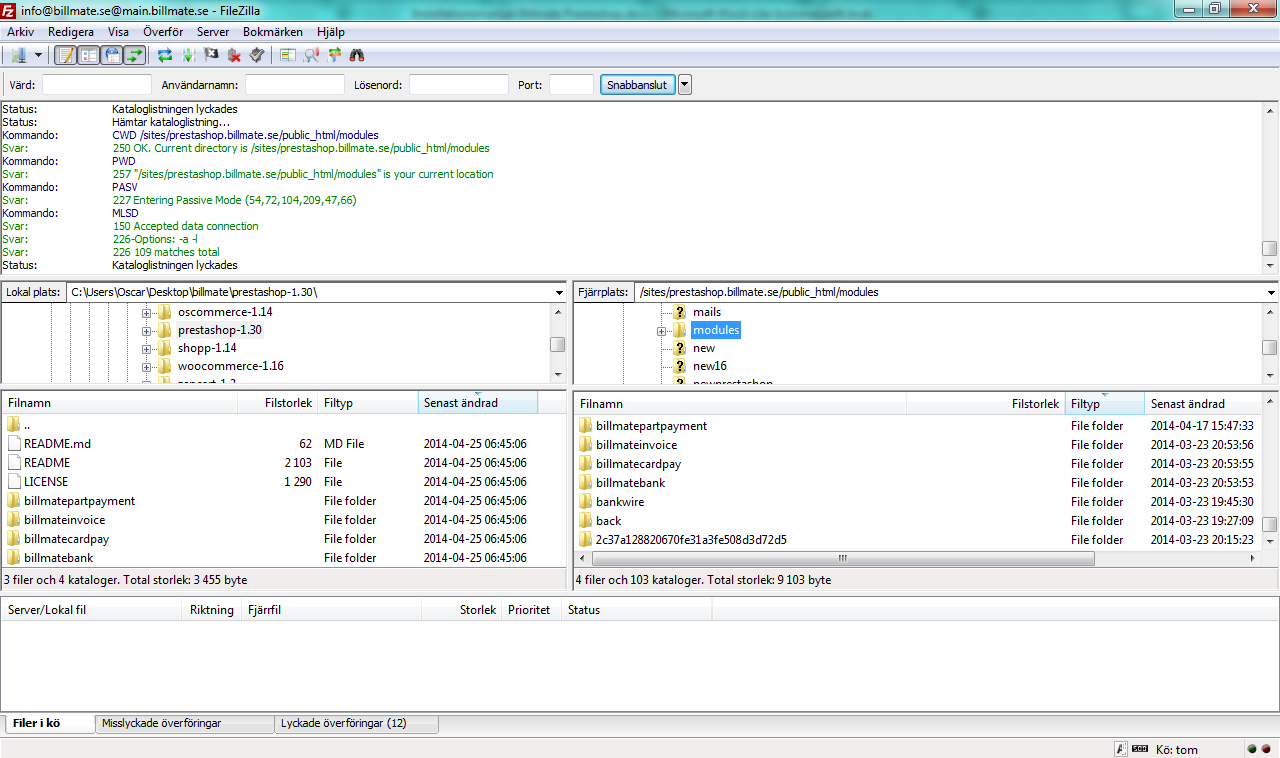Click the message log scrollbar thumb
The image size is (1280, 758).
1270,248
